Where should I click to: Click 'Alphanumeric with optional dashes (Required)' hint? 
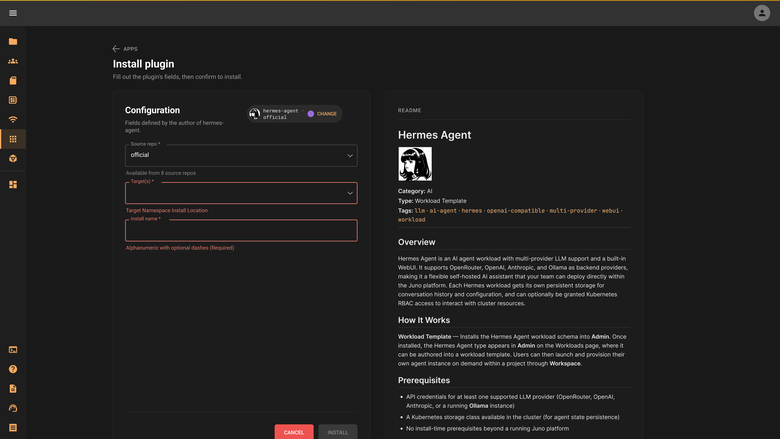click(180, 248)
